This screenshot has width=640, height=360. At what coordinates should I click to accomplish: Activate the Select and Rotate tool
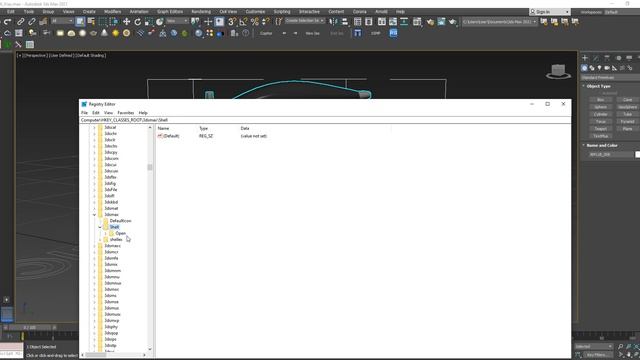[x=138, y=22]
